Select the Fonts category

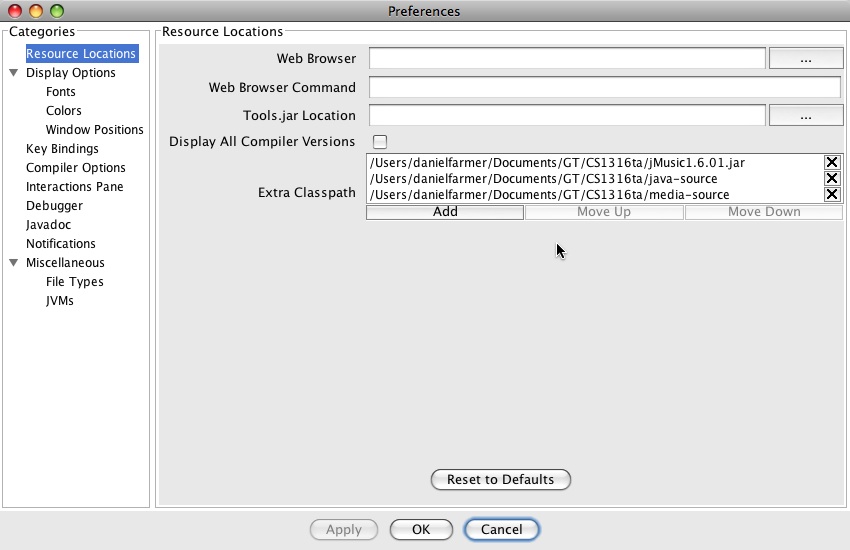tap(61, 92)
